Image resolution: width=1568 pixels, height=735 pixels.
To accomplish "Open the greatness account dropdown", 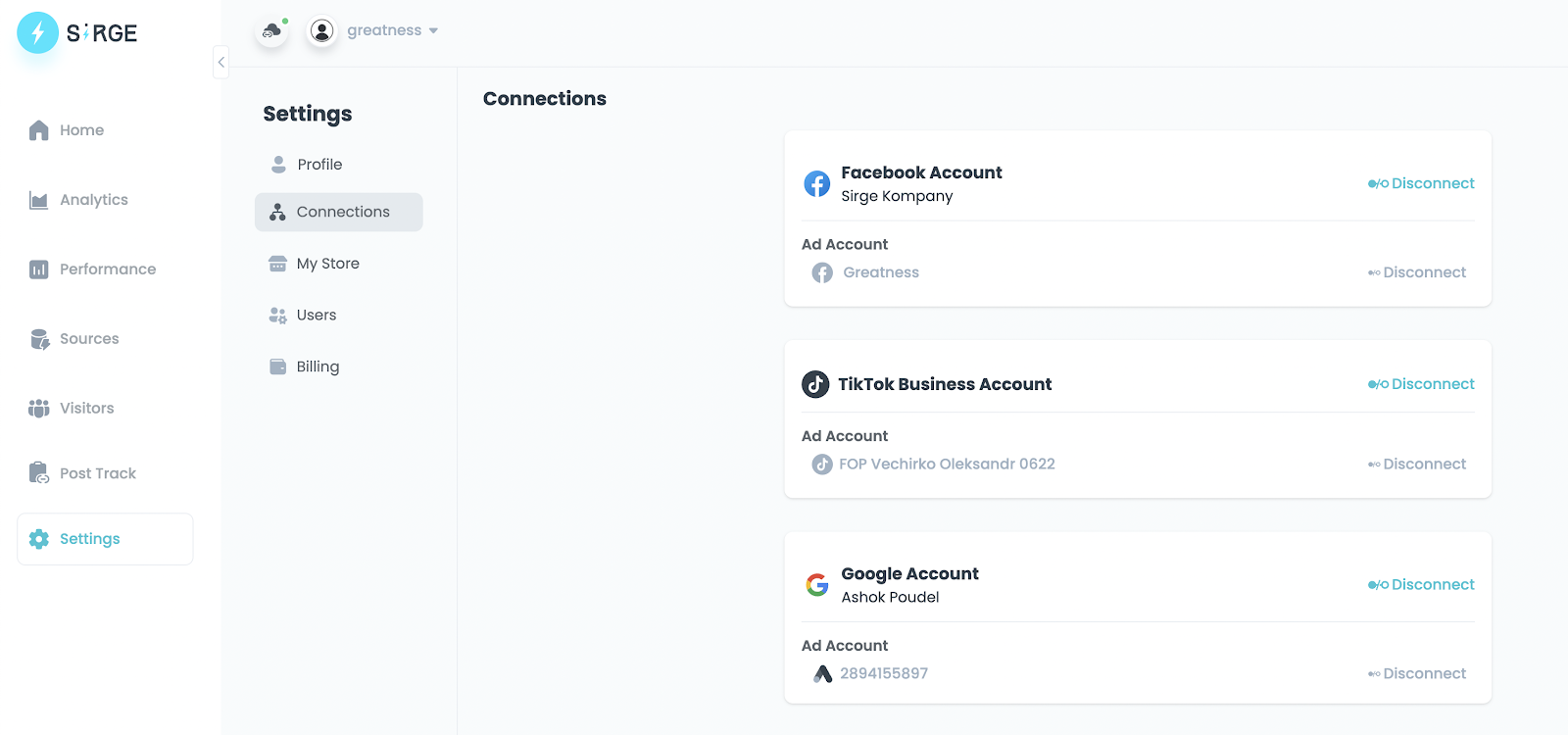I will pos(392,30).
